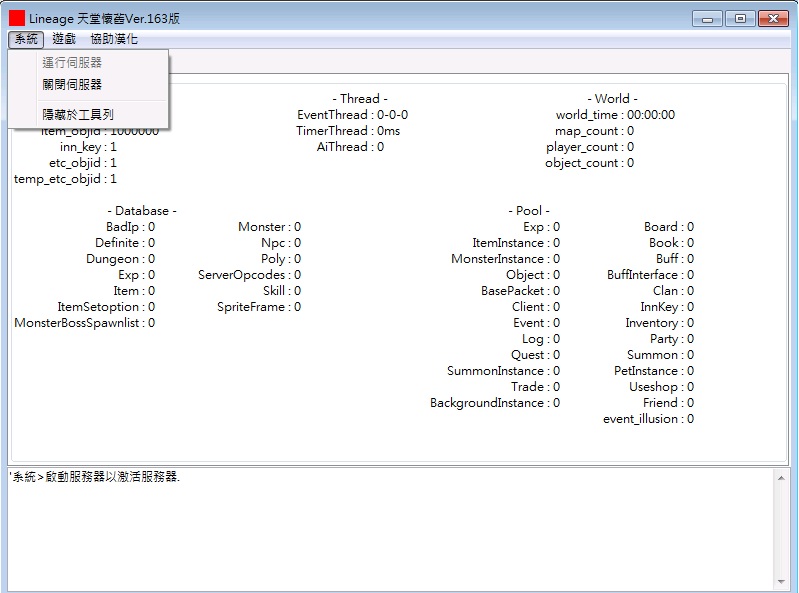799x593 pixels.
Task: Click 'Inventory : 0' pool entry
Action: (x=660, y=322)
